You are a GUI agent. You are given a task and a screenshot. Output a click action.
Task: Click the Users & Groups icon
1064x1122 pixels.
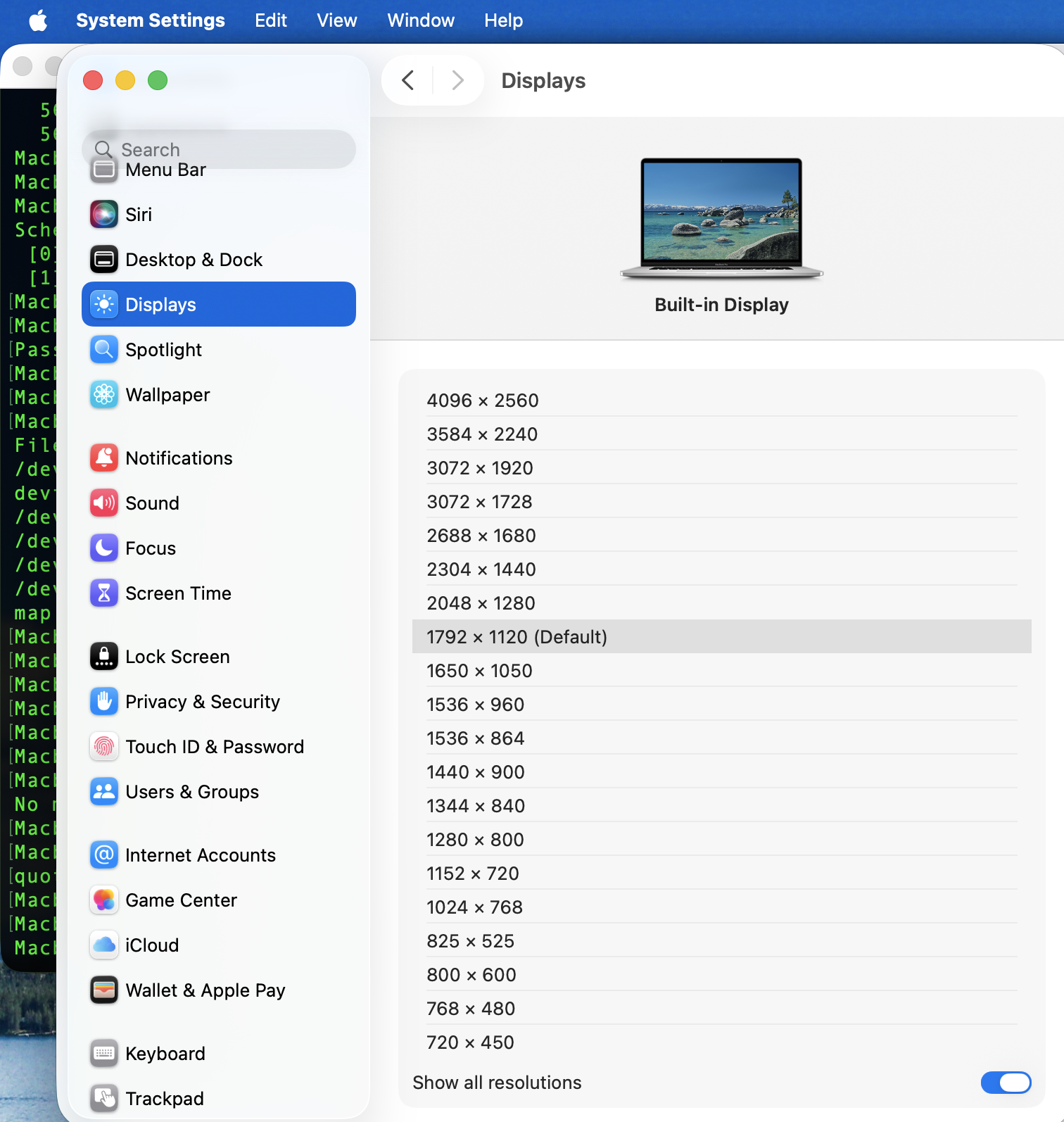[104, 791]
